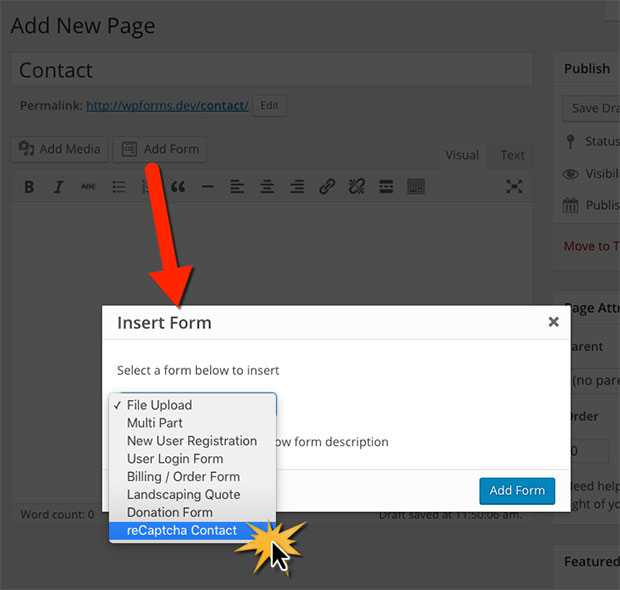Toggle italic formatting in editor toolbar

(59, 187)
